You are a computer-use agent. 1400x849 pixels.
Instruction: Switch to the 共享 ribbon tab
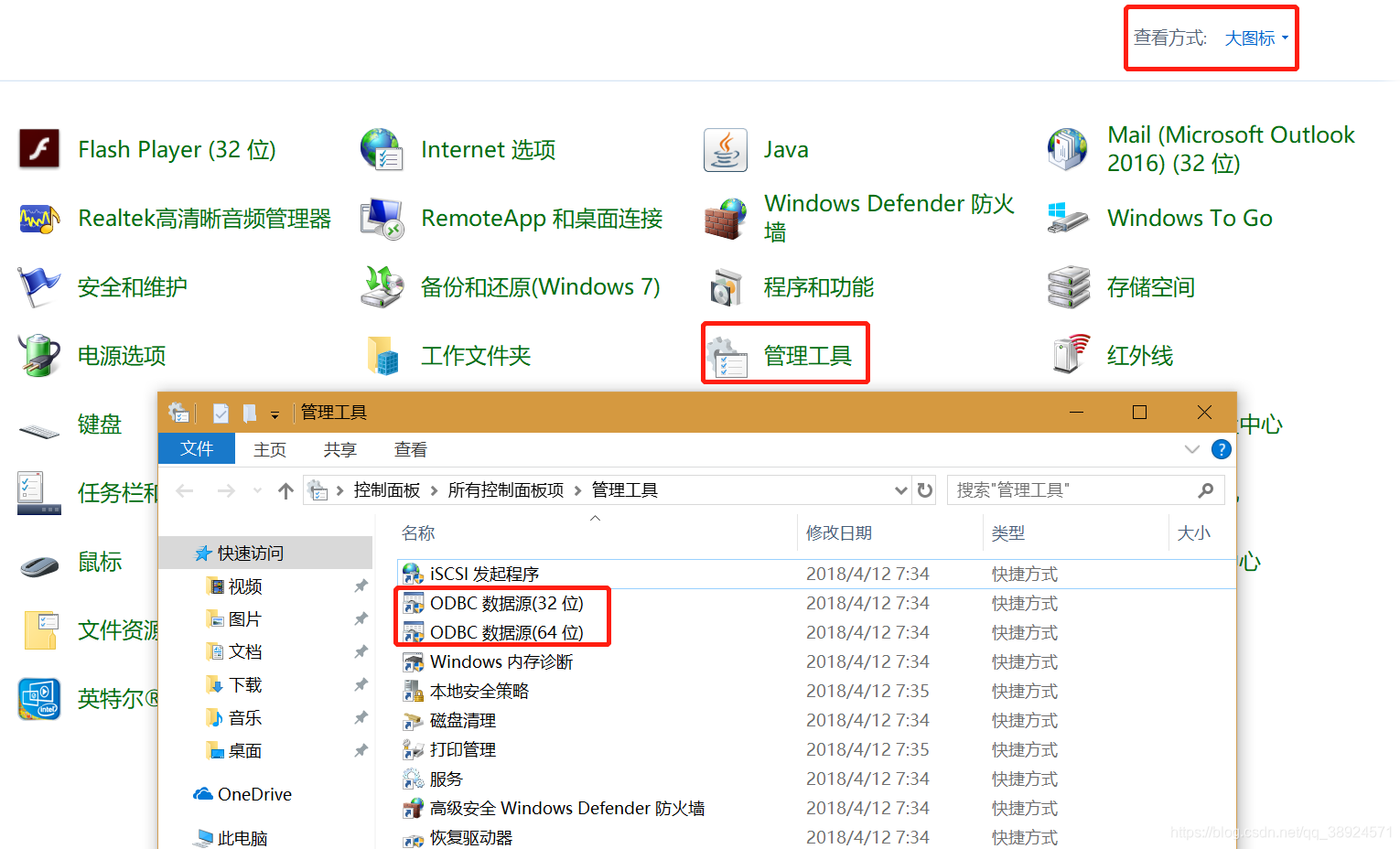click(x=339, y=449)
